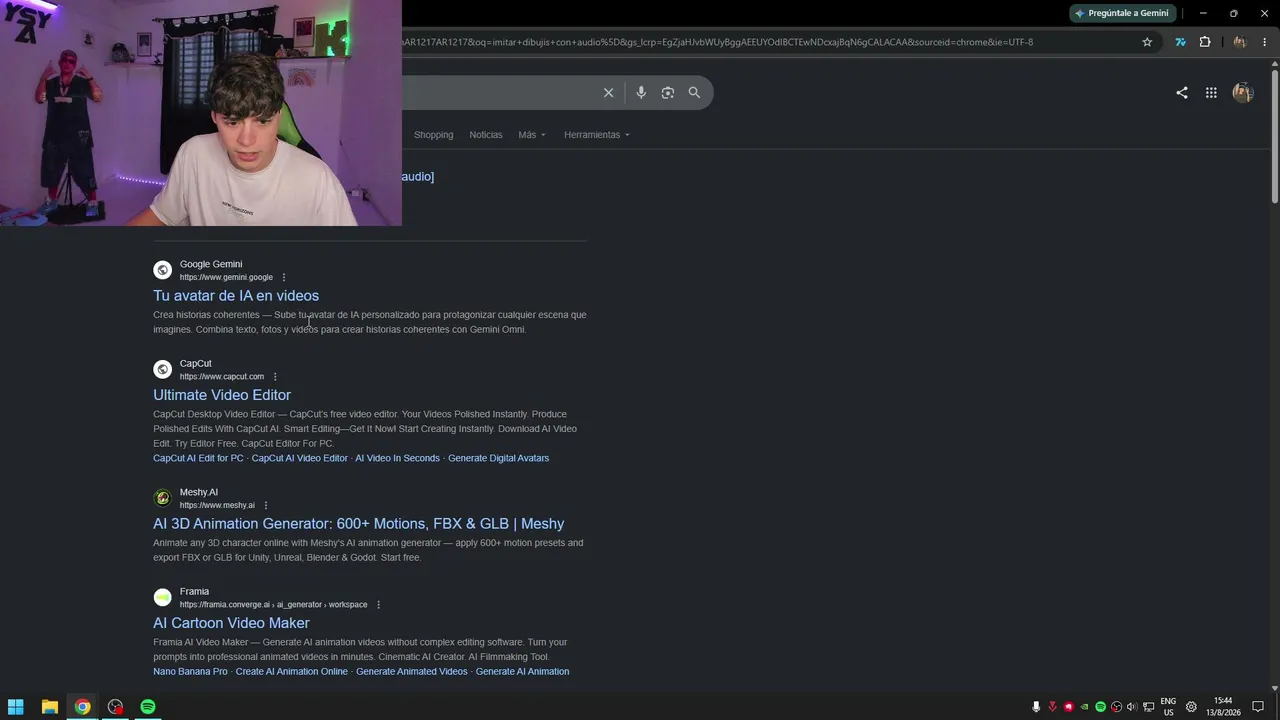Open the Chrome three-dot menu
This screenshot has width=1280, height=720.
pyautogui.click(x=1265, y=42)
